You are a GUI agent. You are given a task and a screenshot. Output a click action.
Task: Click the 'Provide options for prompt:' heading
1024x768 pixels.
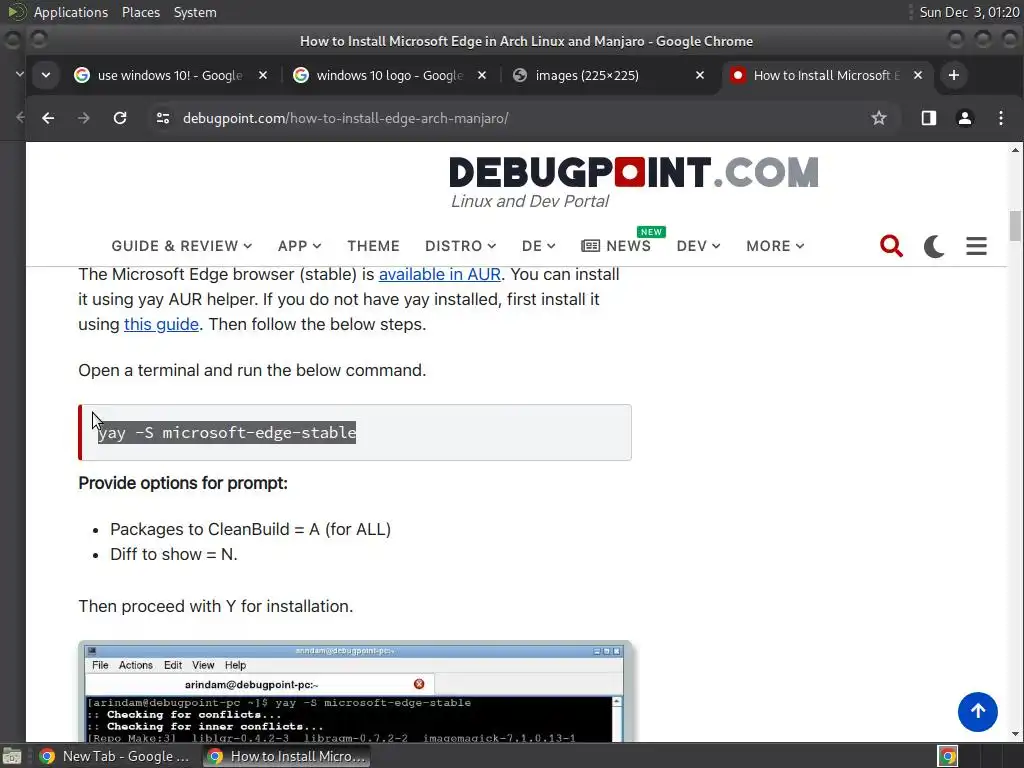(x=183, y=483)
